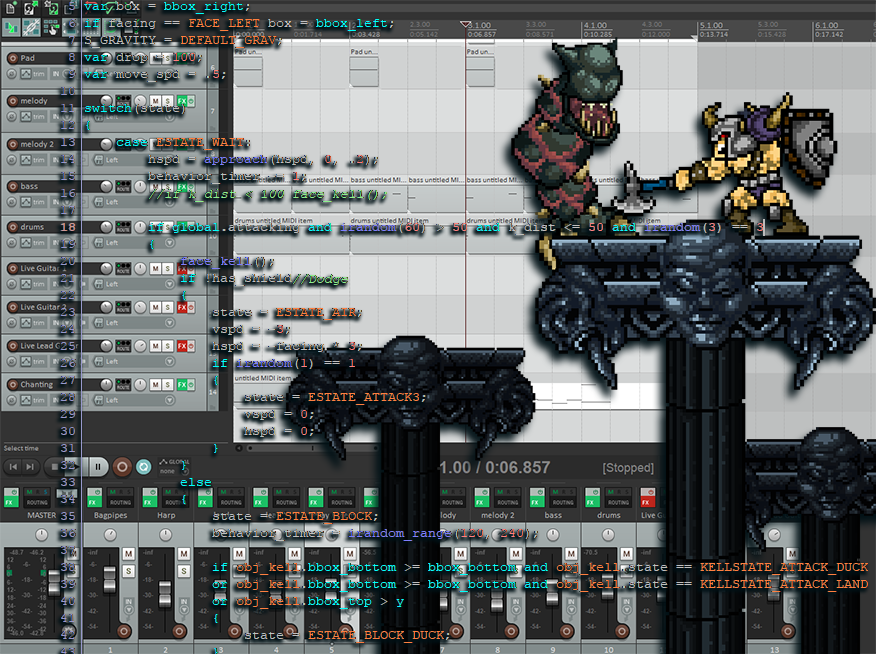Screen dimensions: 876x654
Task: Select the first 'Pad un...' media item
Action: pos(248,68)
